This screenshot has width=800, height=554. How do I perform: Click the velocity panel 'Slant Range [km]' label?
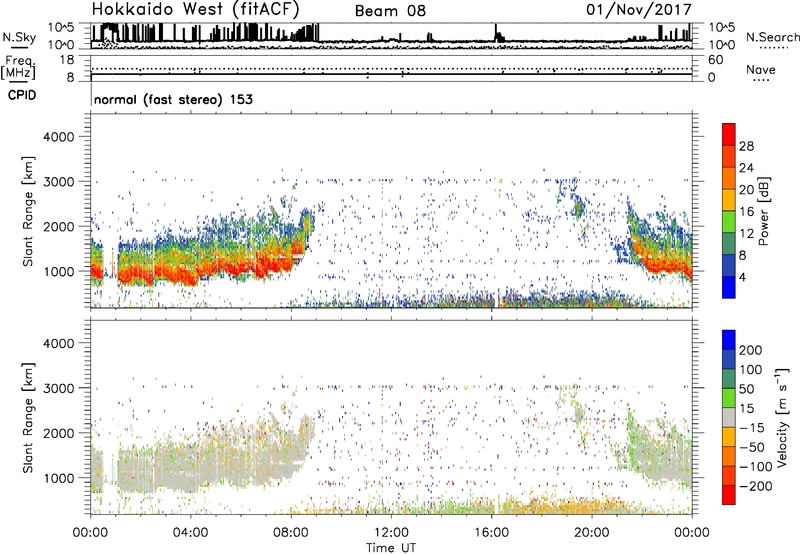(x=28, y=418)
